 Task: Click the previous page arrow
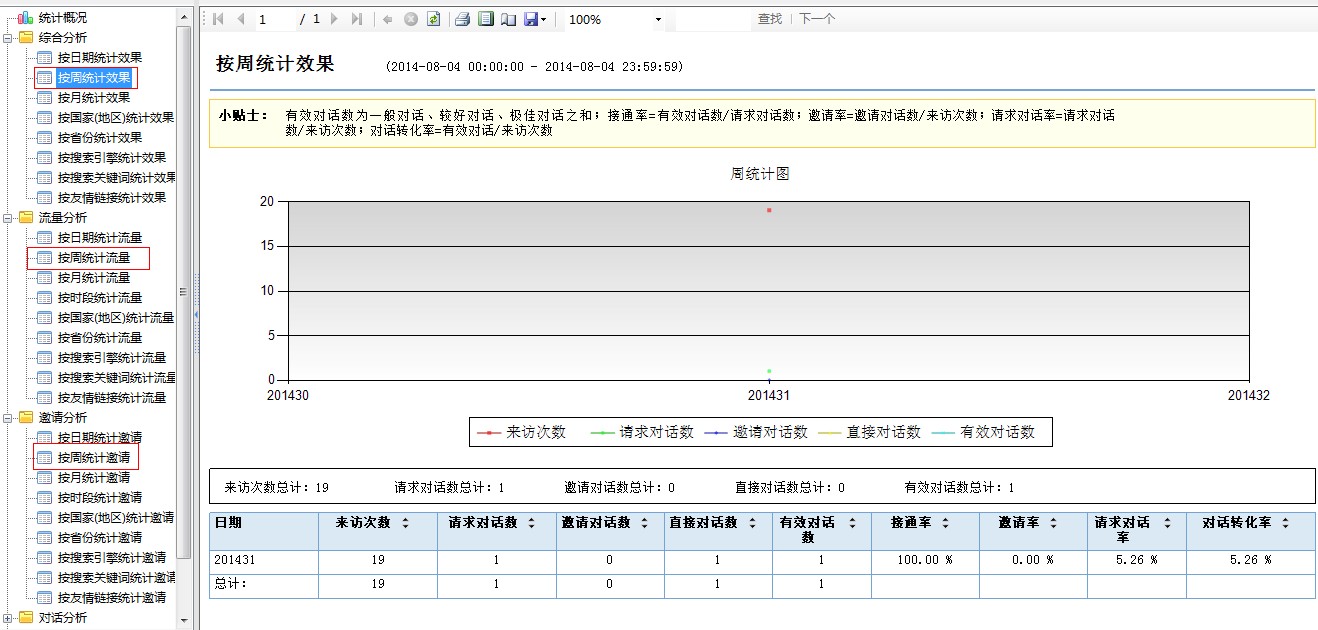click(241, 19)
